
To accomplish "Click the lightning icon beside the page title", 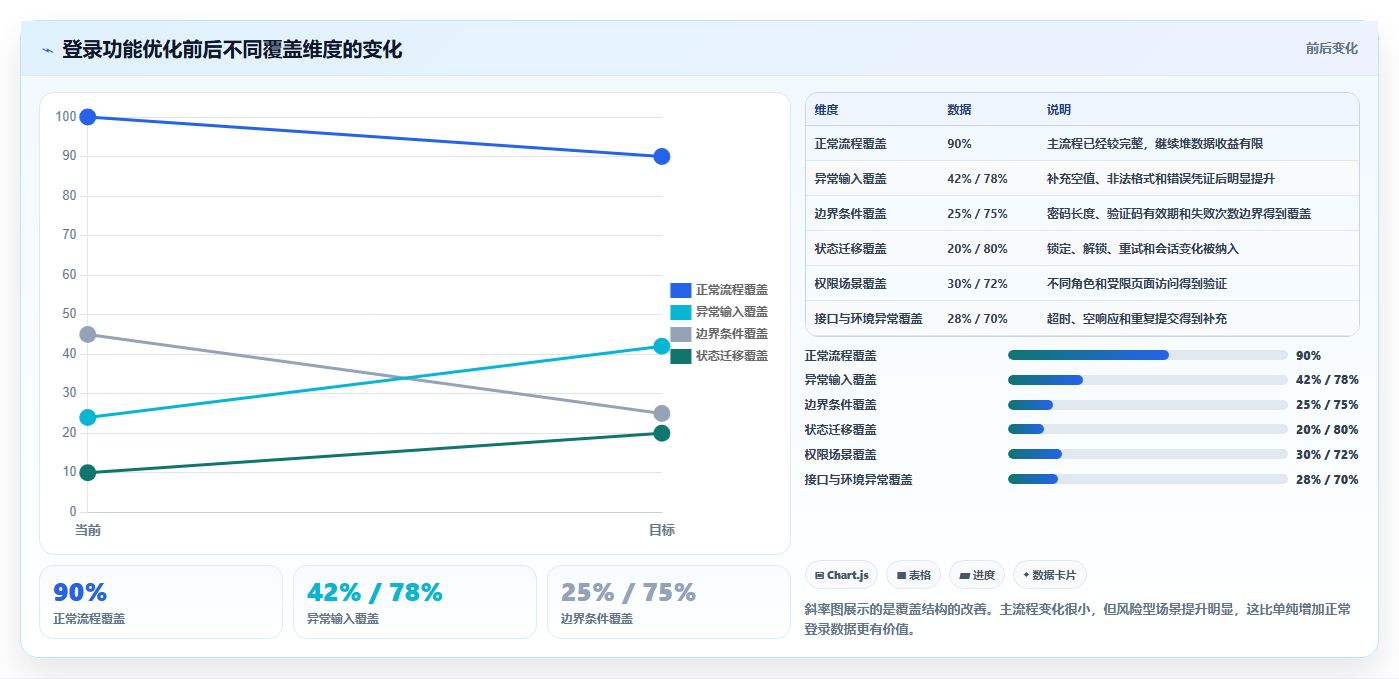I will (48, 50).
